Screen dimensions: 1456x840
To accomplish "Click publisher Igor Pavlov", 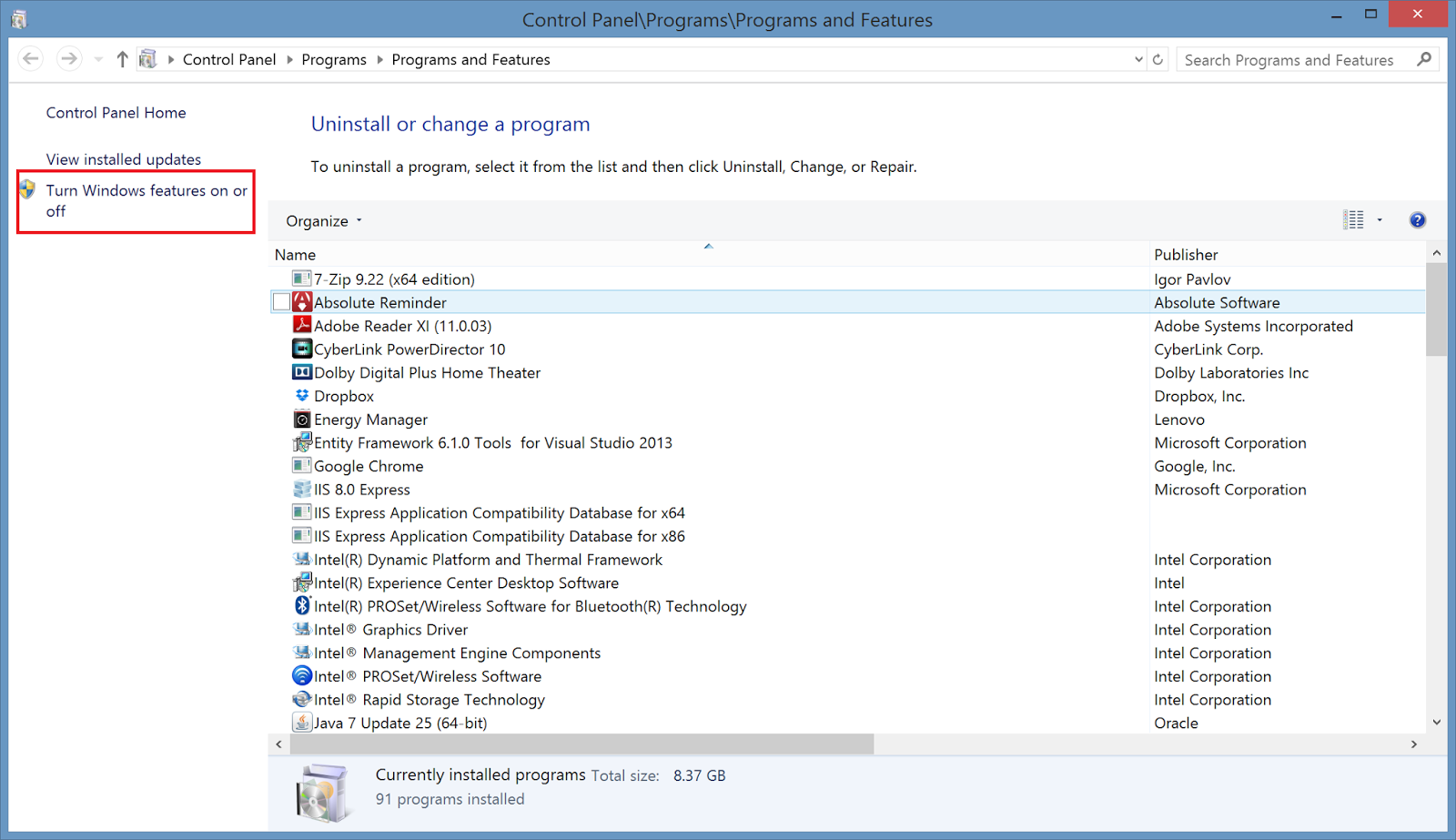I will pos(1192,279).
